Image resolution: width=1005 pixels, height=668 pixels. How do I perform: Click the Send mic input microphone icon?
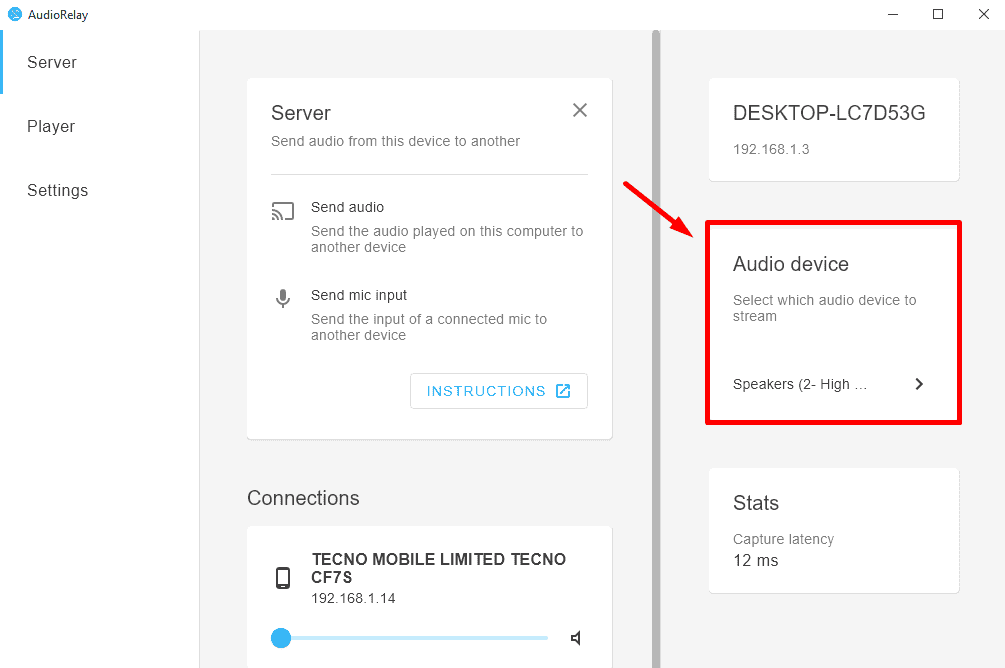283,298
